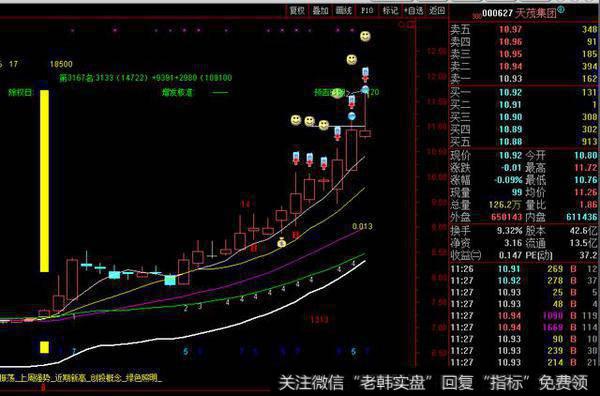Select the 卖一 price 10.93
The width and height of the screenshot is (600, 396).
point(510,78)
